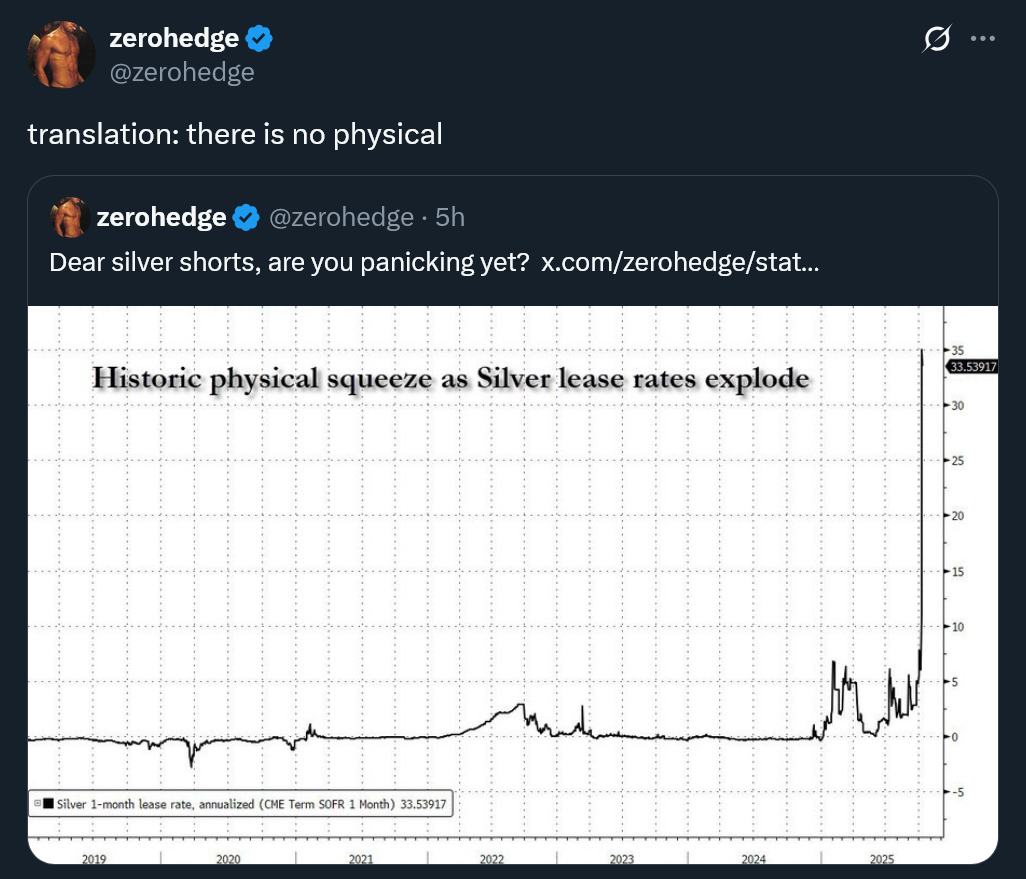Click the 2025 label on chart timeline
Screen dimensions: 1026x879
pos(881,859)
